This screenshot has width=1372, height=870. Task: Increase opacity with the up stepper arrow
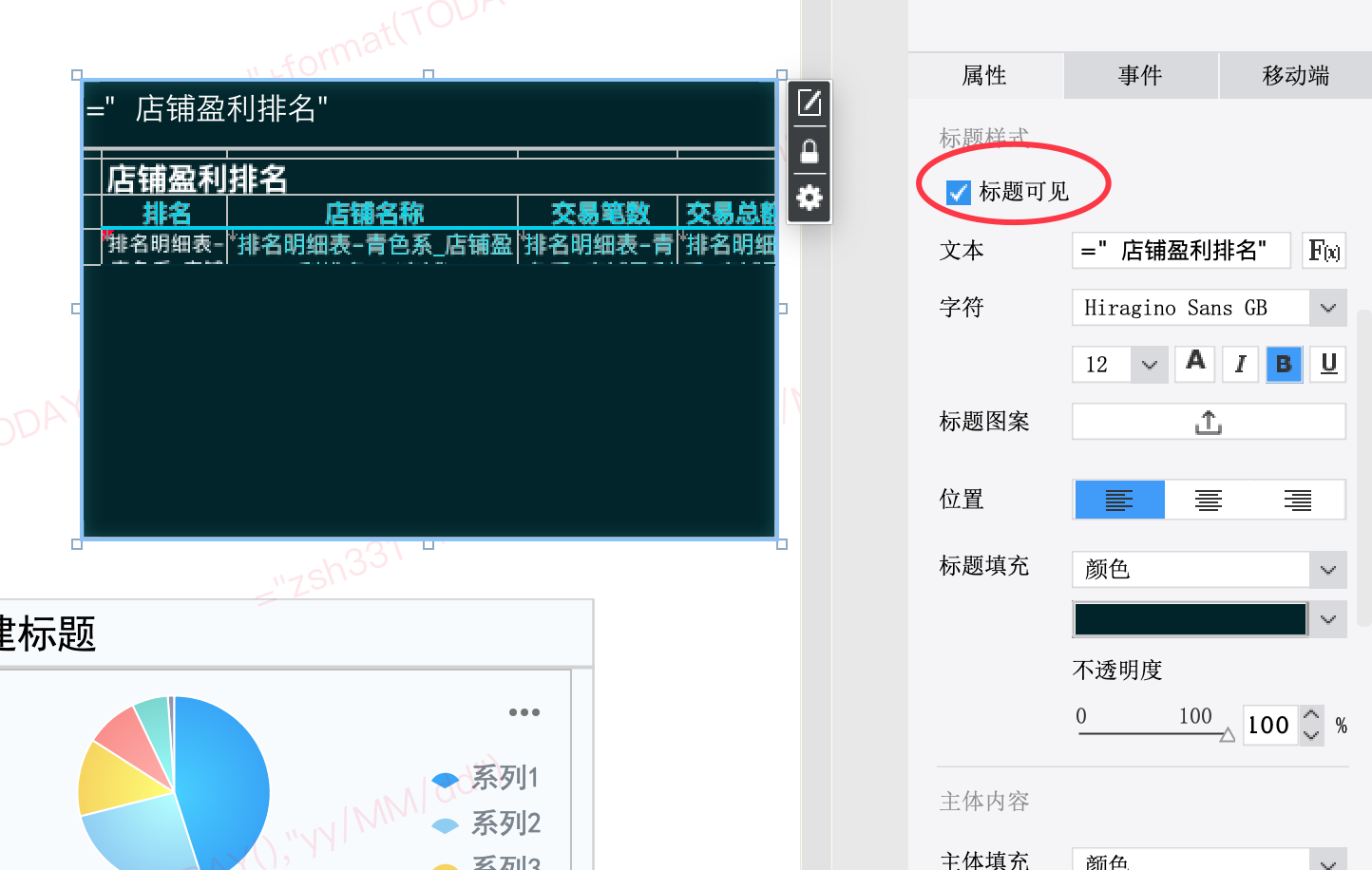1311,715
